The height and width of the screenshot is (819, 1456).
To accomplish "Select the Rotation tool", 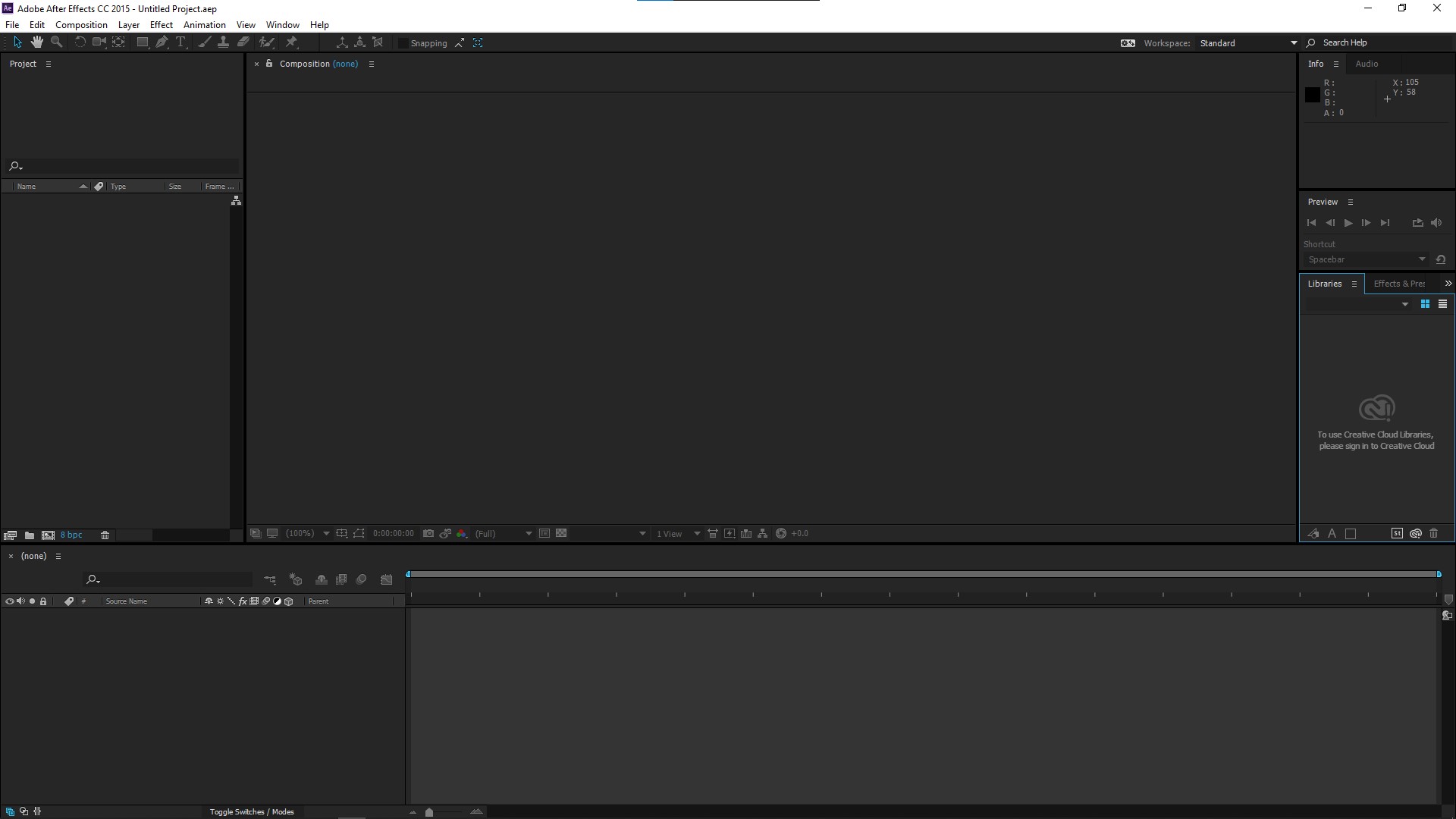I will 80,42.
